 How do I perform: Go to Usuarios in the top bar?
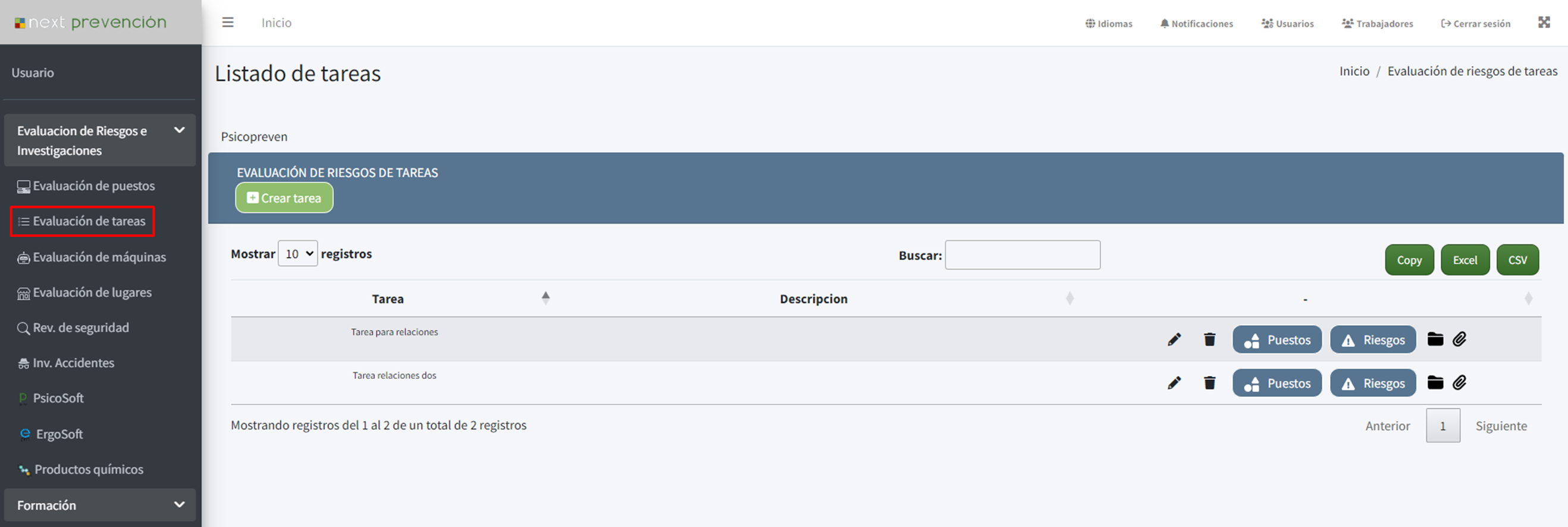(x=1287, y=24)
